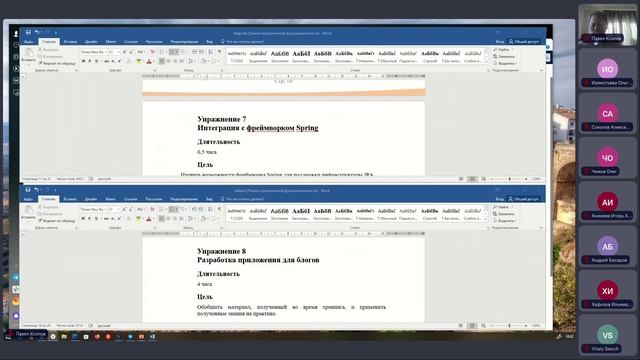The width and height of the screenshot is (640, 360).
Task: Save the Упражнение 8 document via Quick Access
Action: pos(28,190)
